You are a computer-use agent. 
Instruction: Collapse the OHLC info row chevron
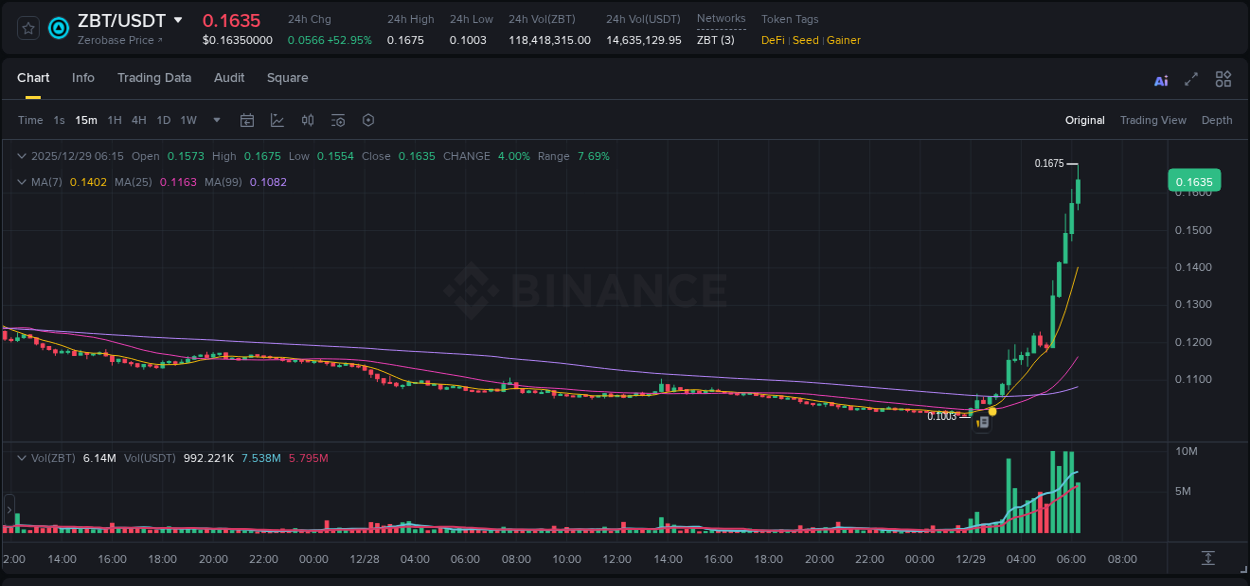click(x=21, y=156)
